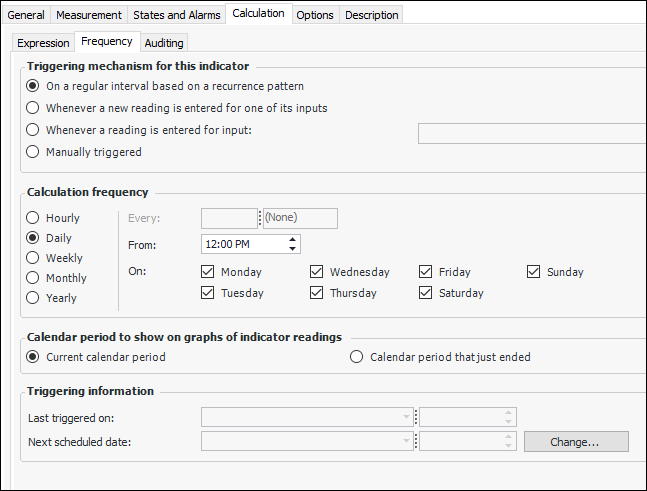
Task: Switch to the General tab
Action: [x=26, y=15]
